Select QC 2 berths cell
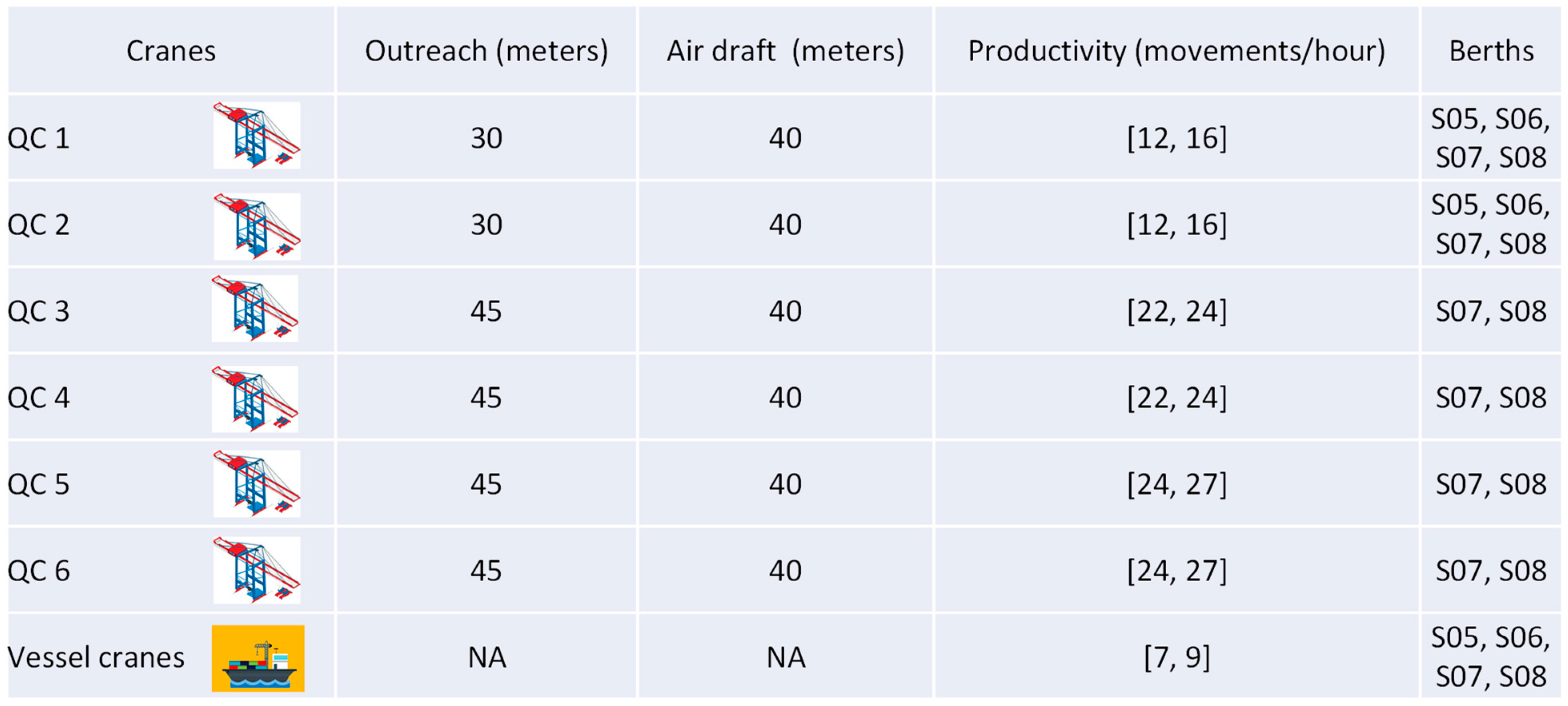The height and width of the screenshot is (706, 1568). pyautogui.click(x=1490, y=224)
